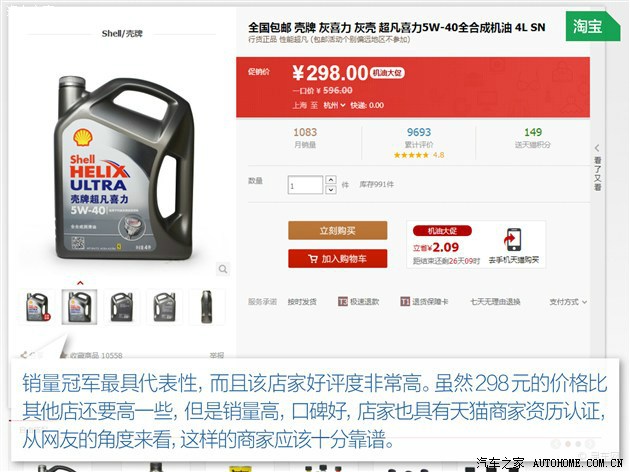Click the T1 return guarantee card icon
This screenshot has height=472, width=630.
[x=405, y=302]
